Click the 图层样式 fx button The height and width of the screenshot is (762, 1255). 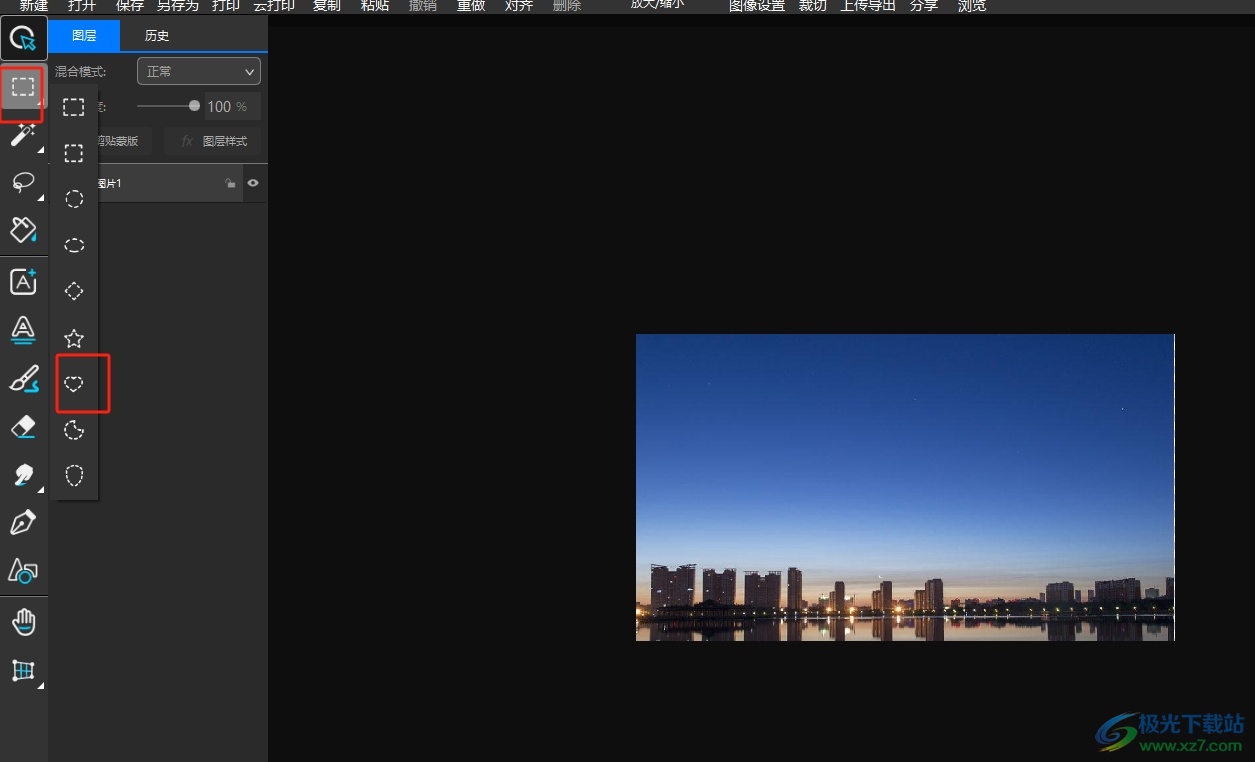click(x=213, y=141)
